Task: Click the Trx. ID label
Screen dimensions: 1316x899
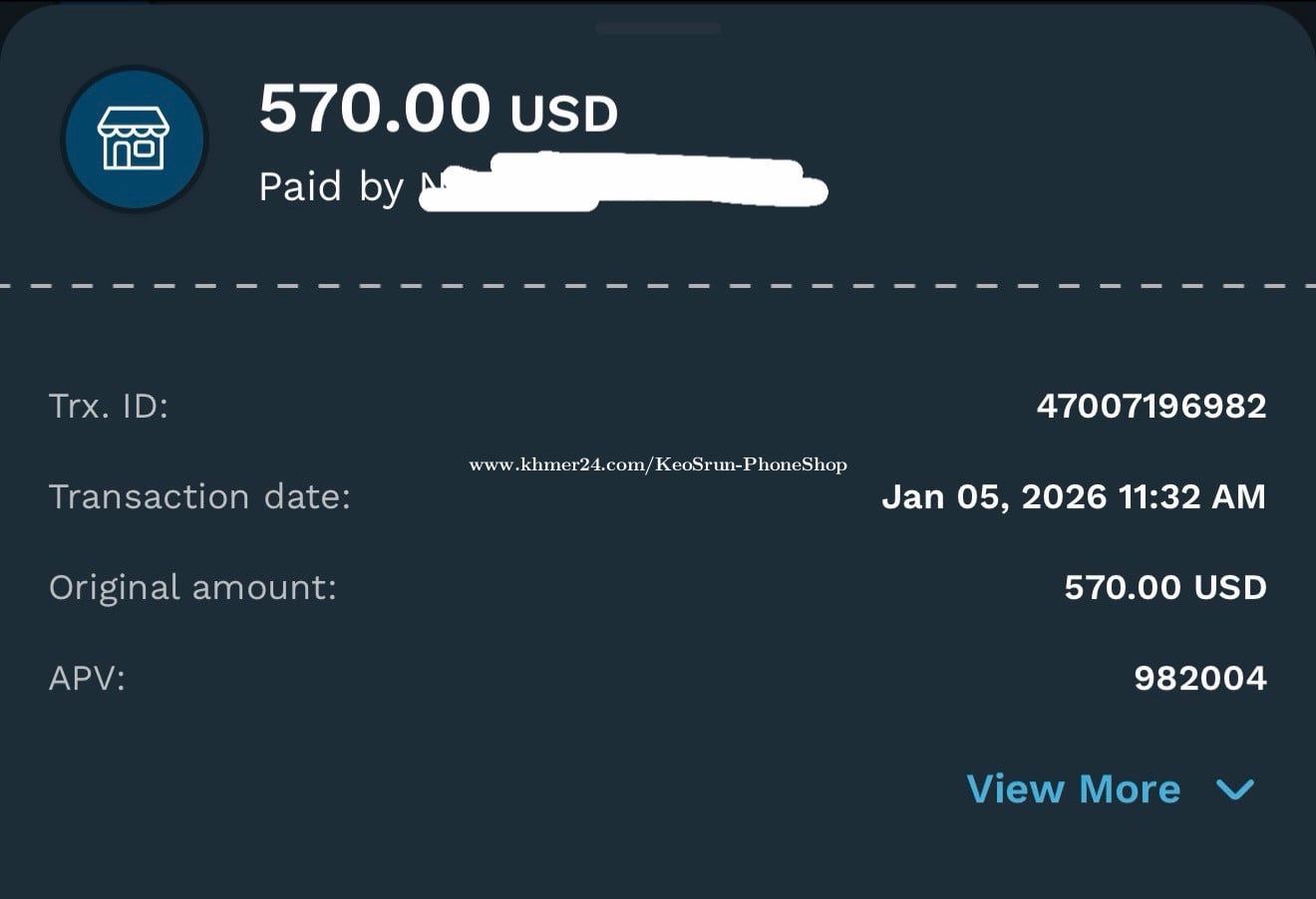Action: tap(108, 406)
